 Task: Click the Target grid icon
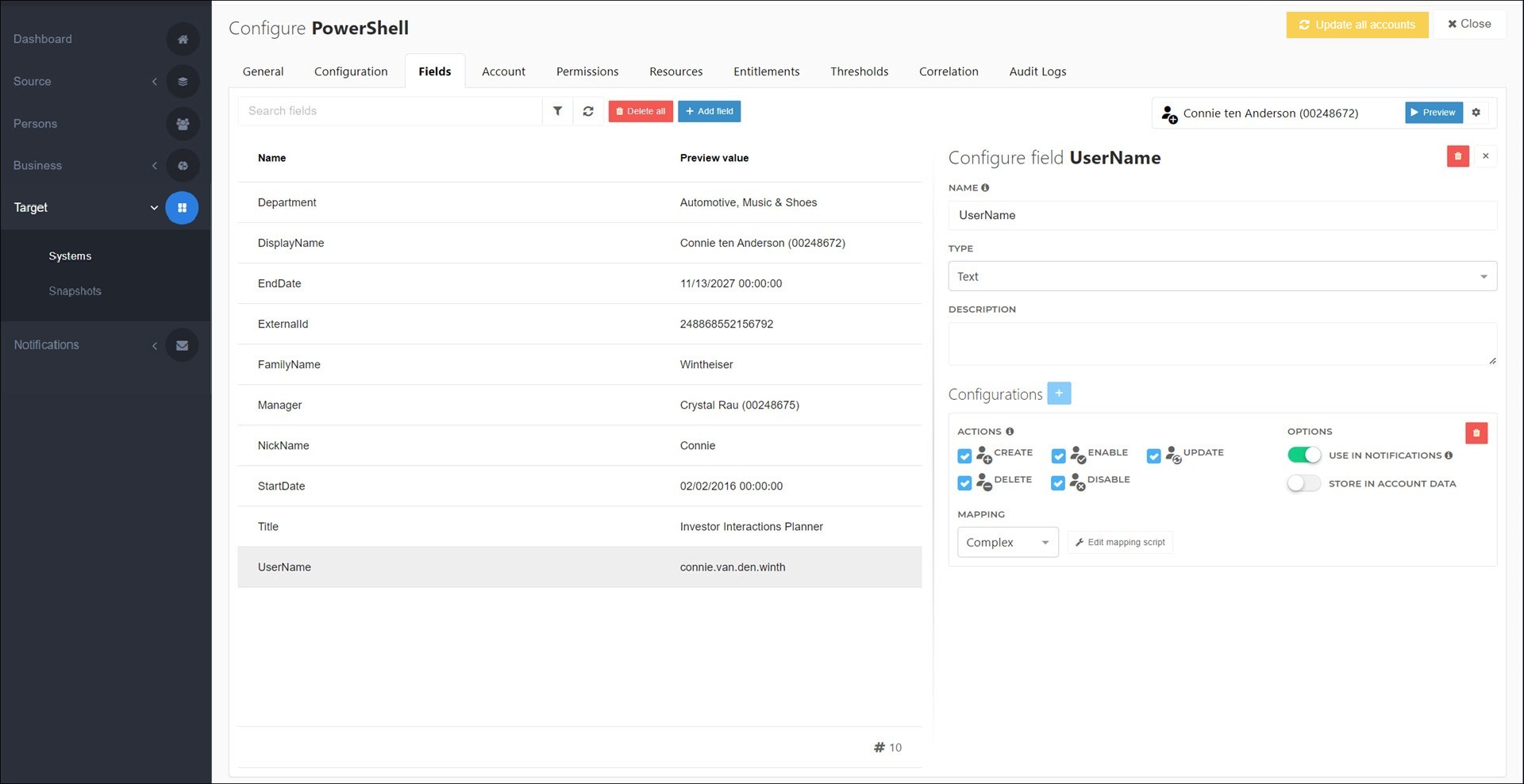[x=182, y=208]
